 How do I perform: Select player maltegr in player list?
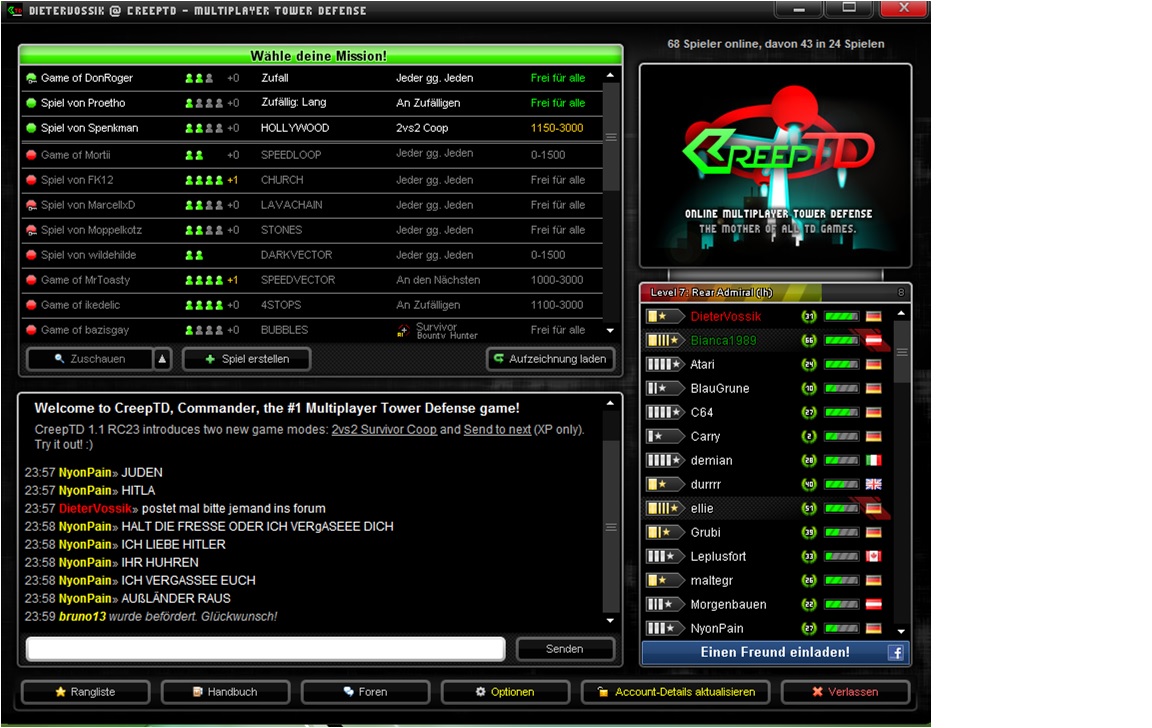tap(767, 580)
